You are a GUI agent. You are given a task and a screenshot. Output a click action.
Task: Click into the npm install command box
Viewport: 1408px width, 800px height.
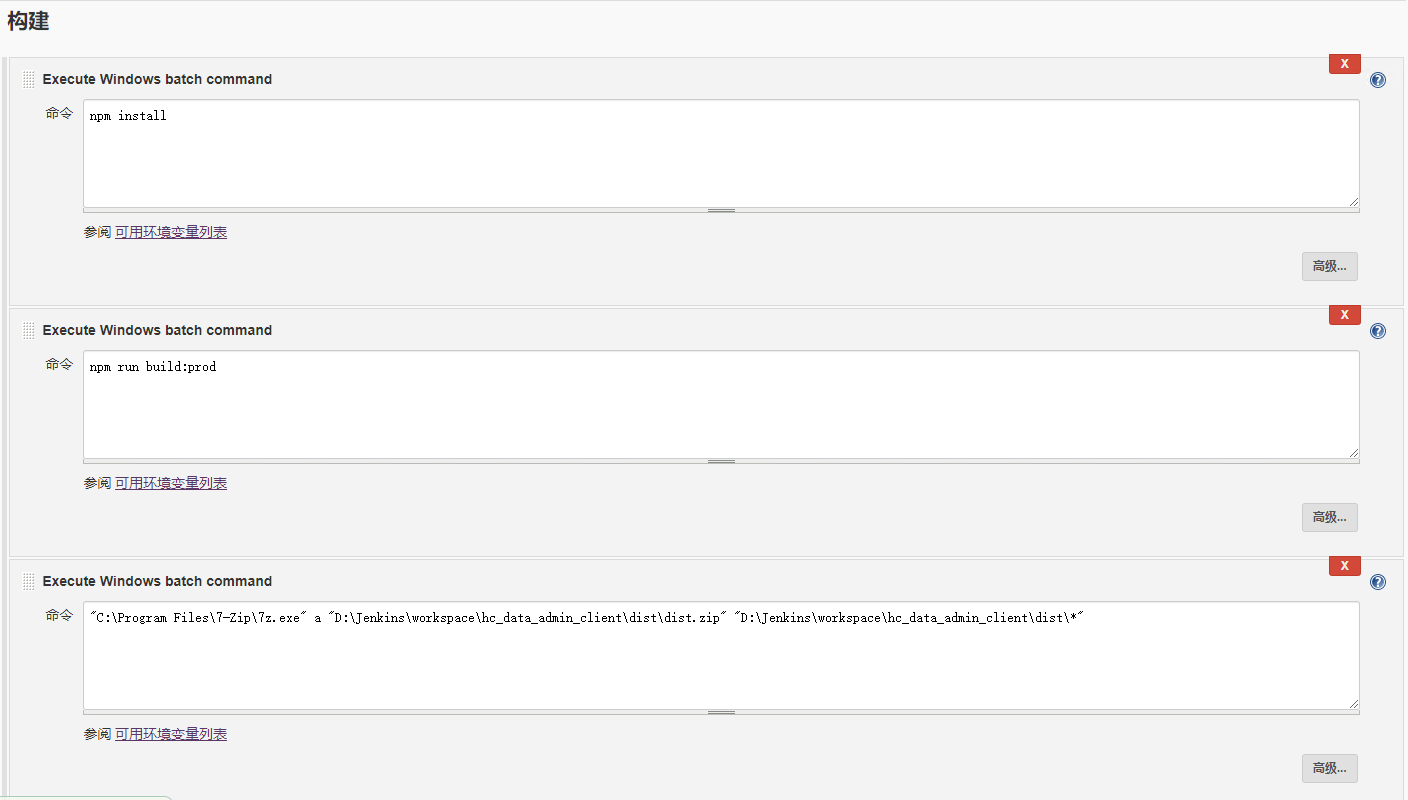720,153
